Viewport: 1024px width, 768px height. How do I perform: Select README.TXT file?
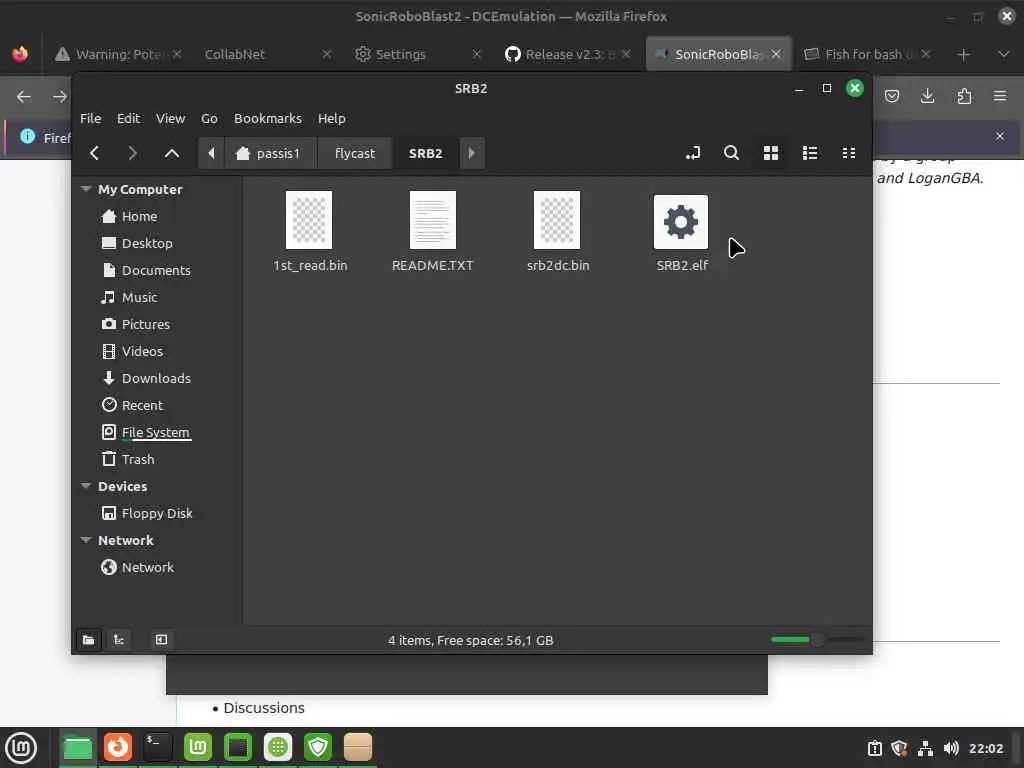tap(432, 232)
